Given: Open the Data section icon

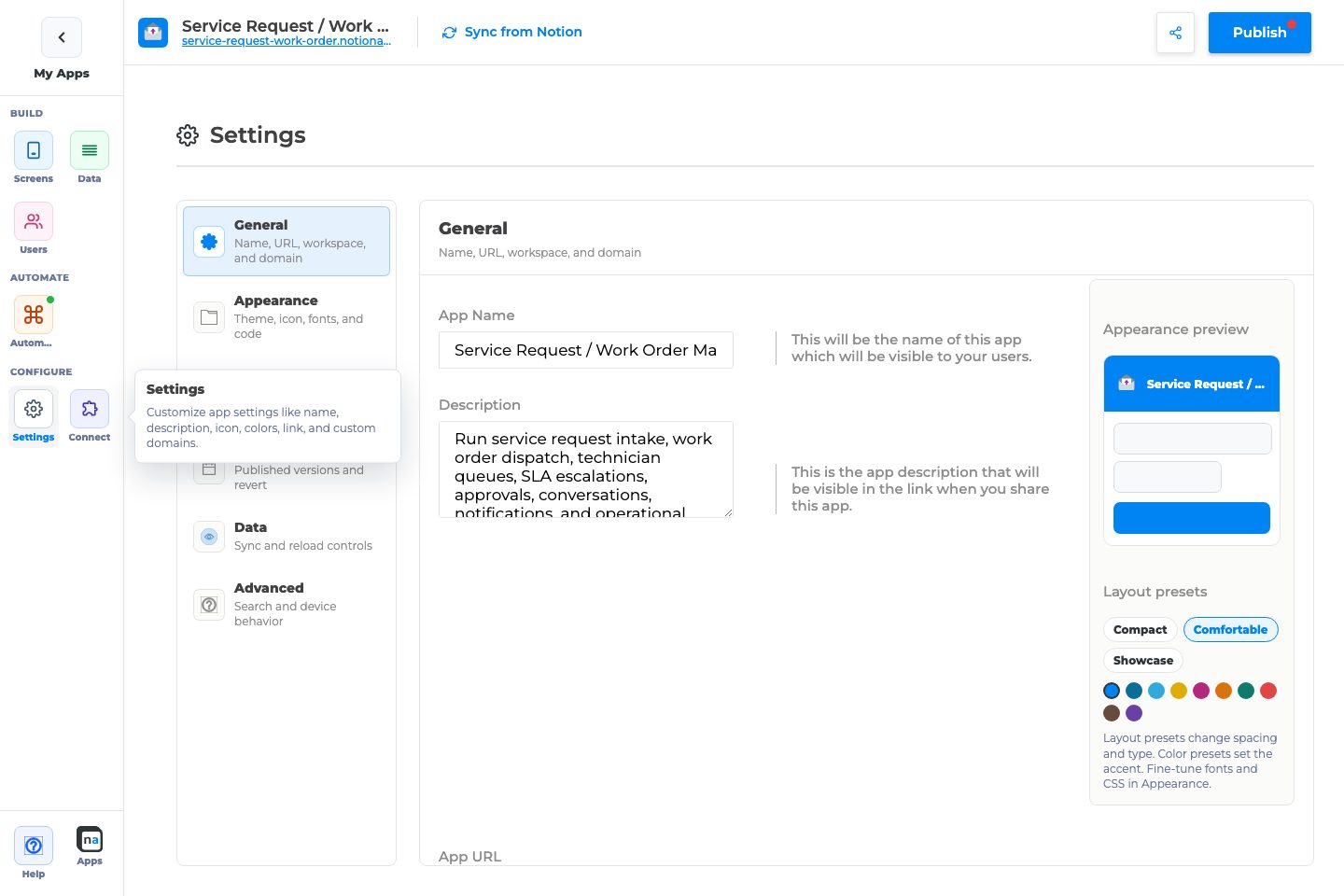Looking at the screenshot, I should [x=90, y=150].
